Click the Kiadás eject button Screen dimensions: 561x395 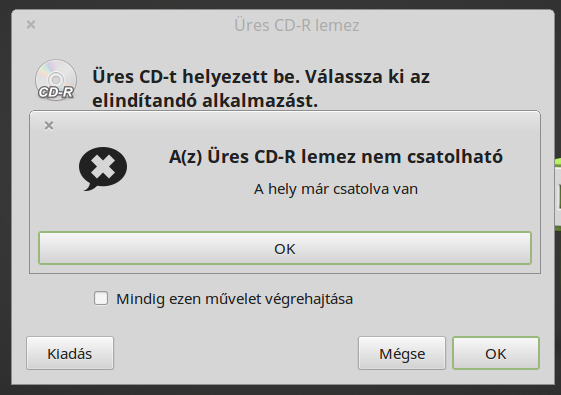pyautogui.click(x=70, y=353)
